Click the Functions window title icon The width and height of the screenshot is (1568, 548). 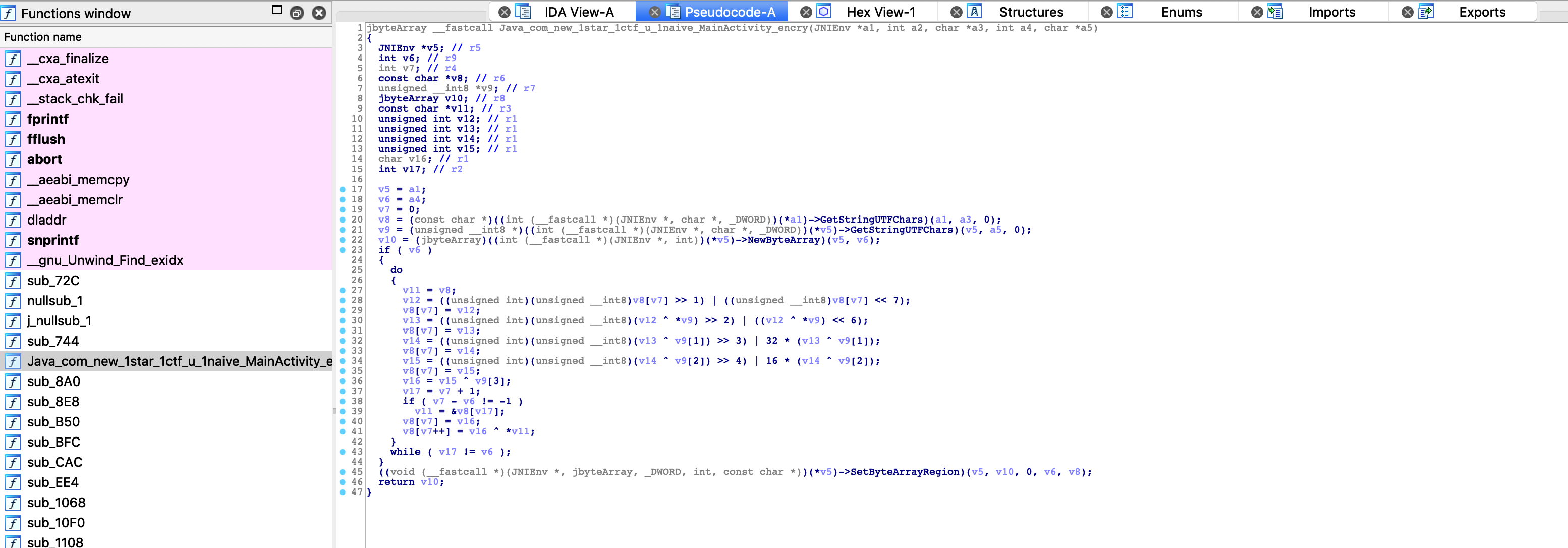[x=9, y=13]
